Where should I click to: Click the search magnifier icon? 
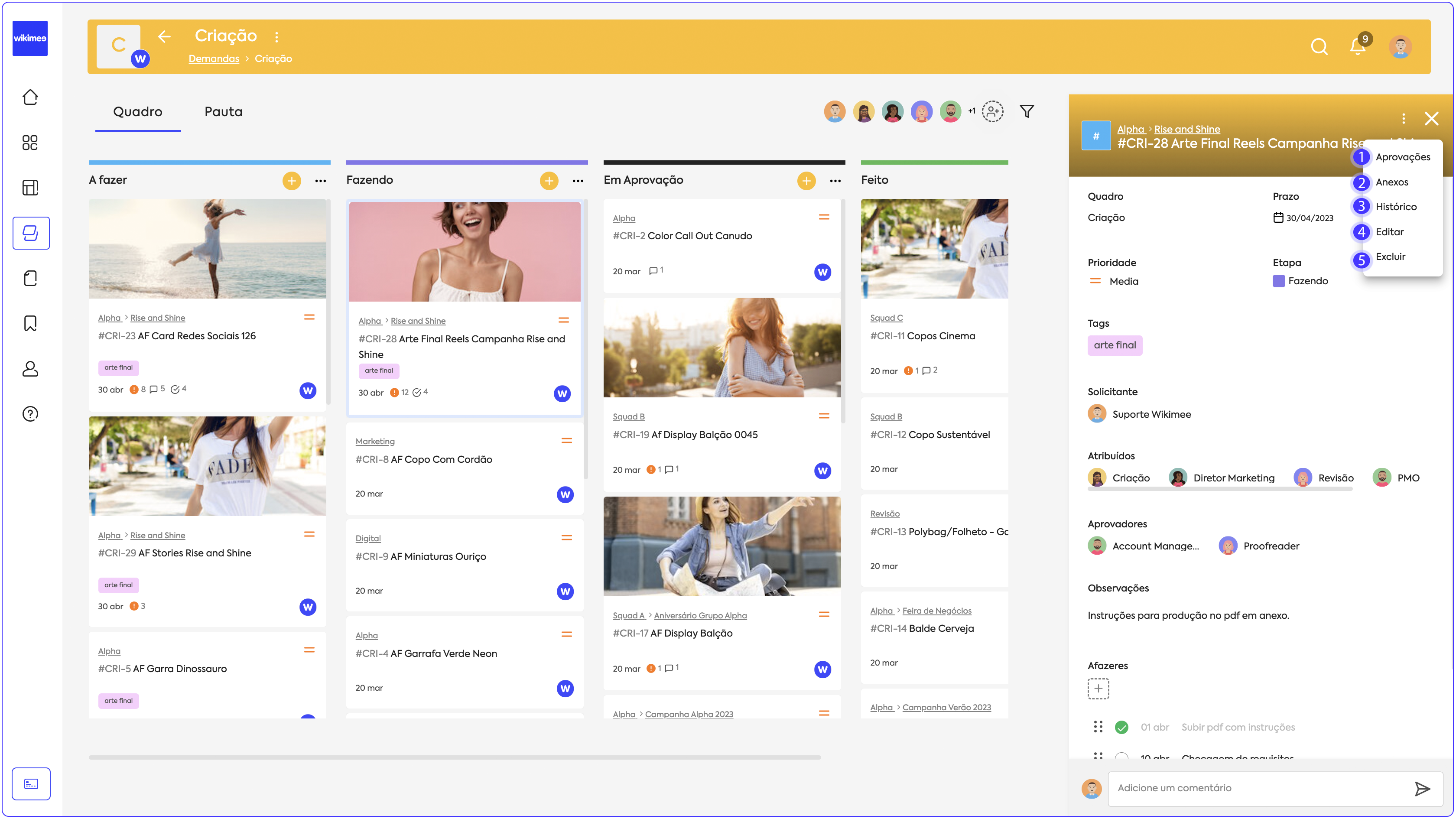[1319, 46]
